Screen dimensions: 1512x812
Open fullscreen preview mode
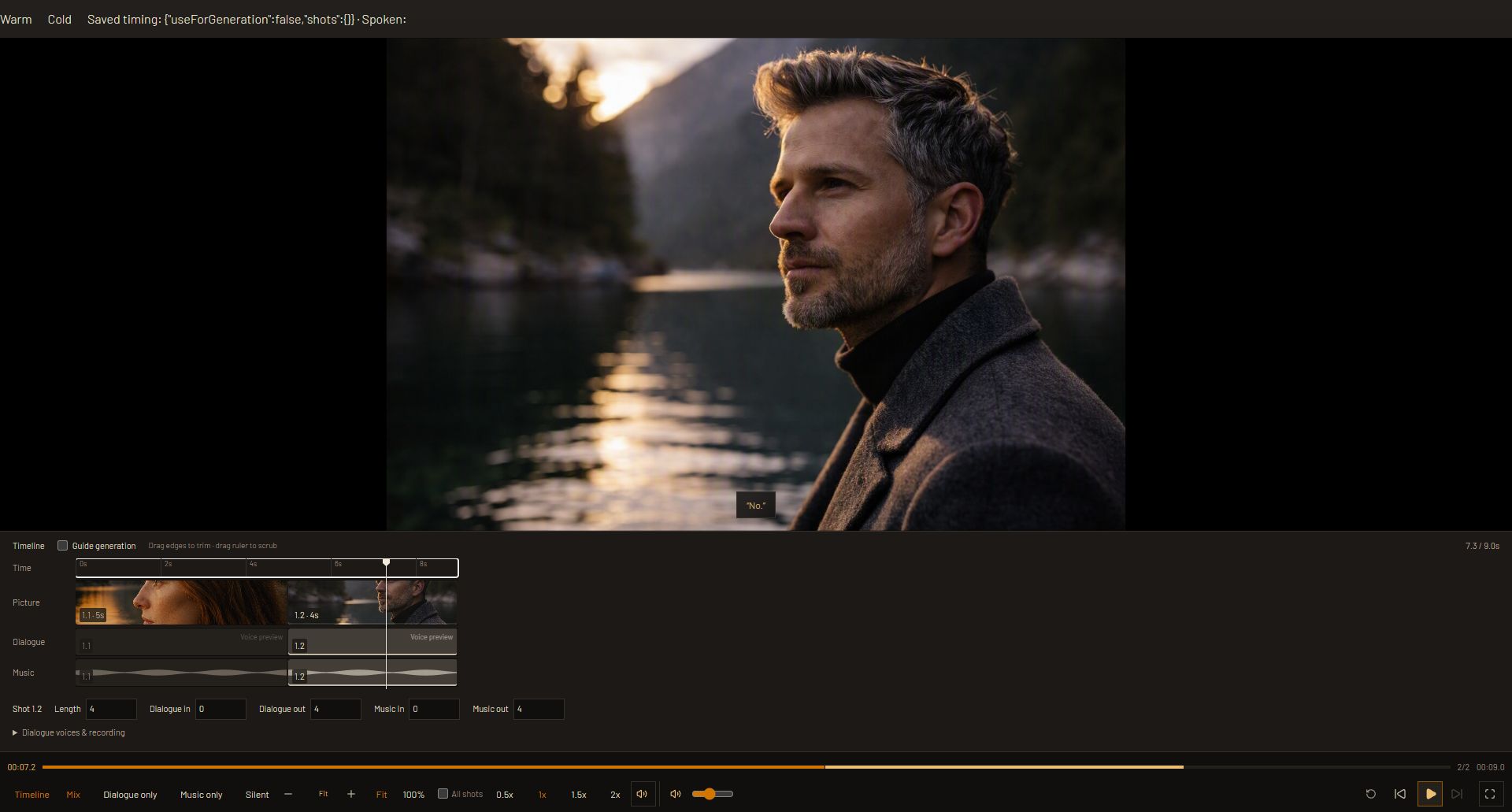pyautogui.click(x=1489, y=794)
